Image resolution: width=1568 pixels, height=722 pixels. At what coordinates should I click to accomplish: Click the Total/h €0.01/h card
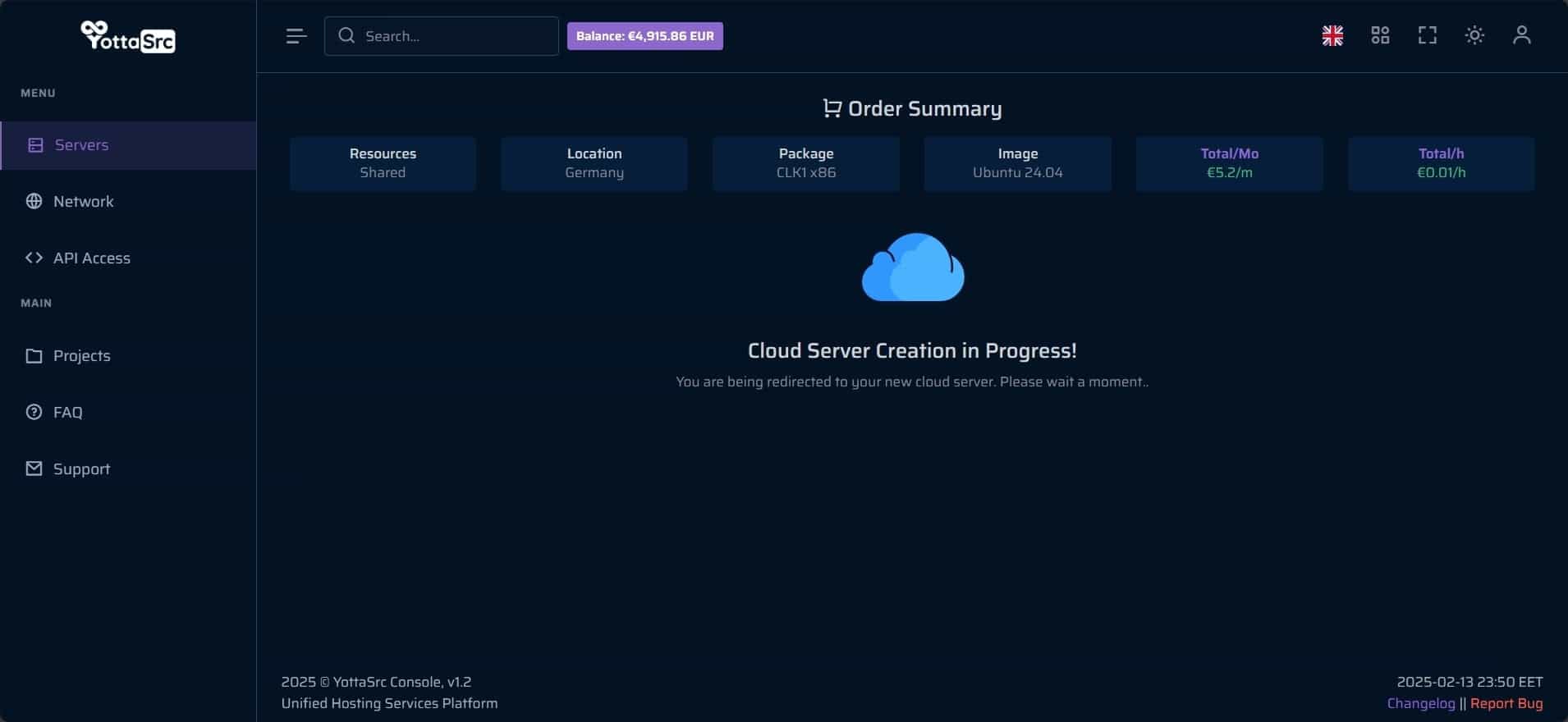coord(1441,163)
